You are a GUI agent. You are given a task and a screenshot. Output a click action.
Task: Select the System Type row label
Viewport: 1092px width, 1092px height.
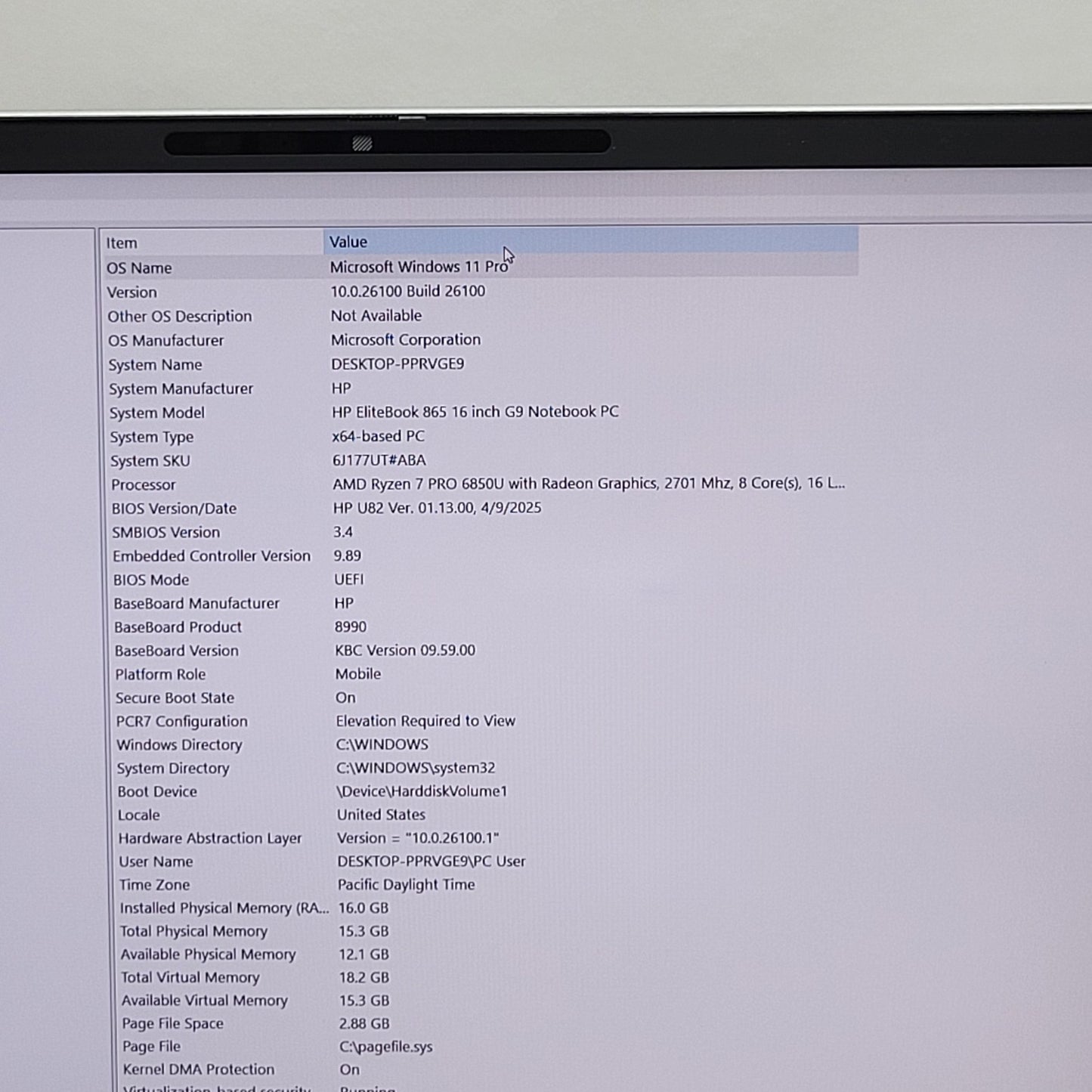(152, 437)
